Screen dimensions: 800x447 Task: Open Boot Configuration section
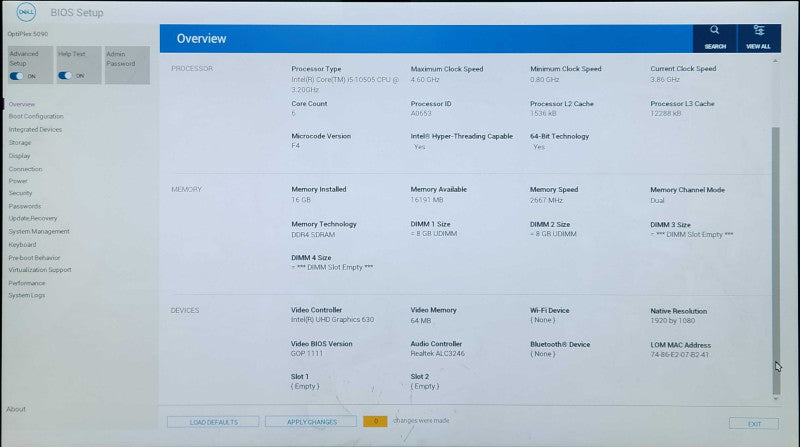pos(36,116)
